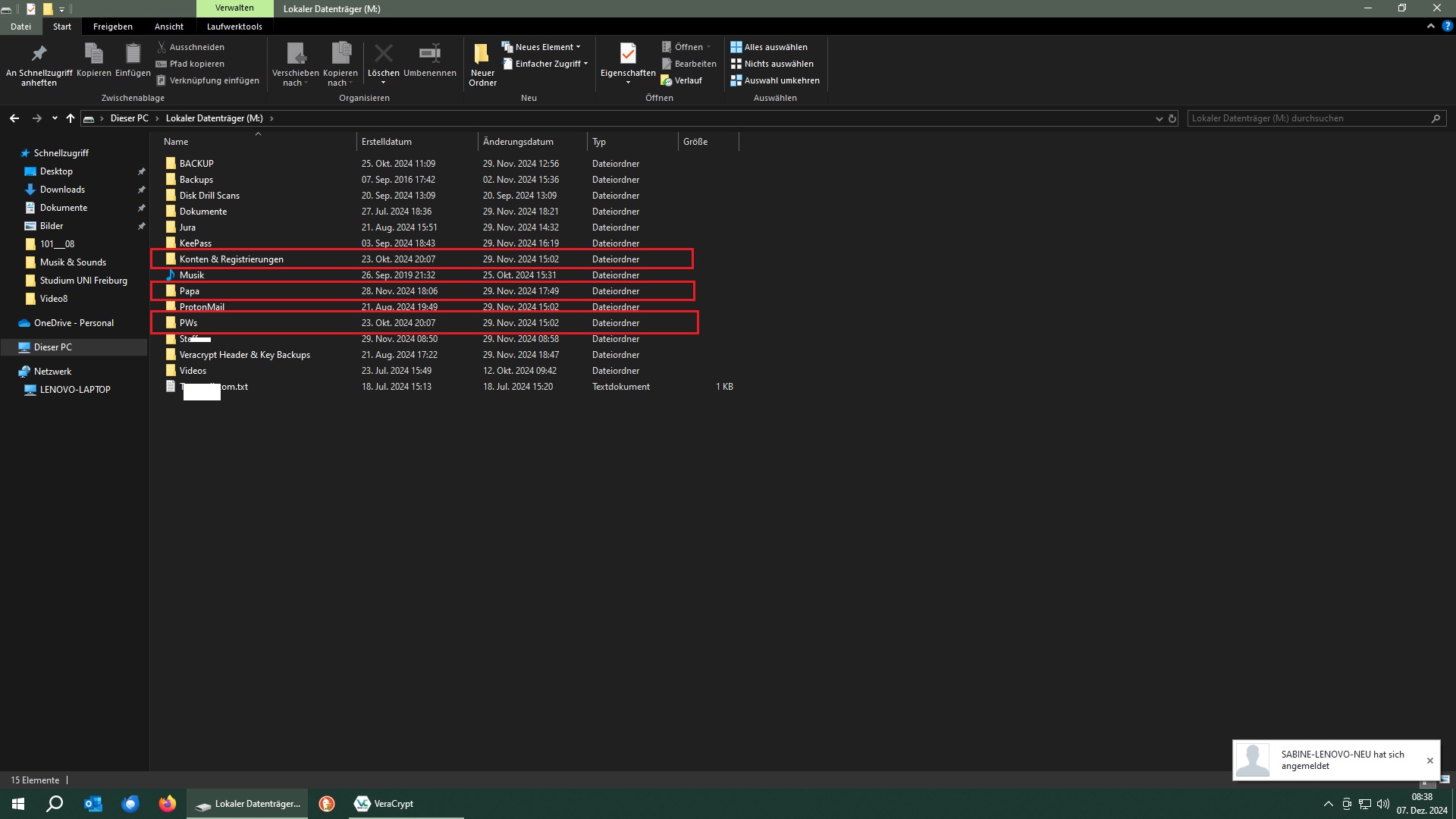
Task: Click the Einfügen clipboard icon
Action: [133, 54]
